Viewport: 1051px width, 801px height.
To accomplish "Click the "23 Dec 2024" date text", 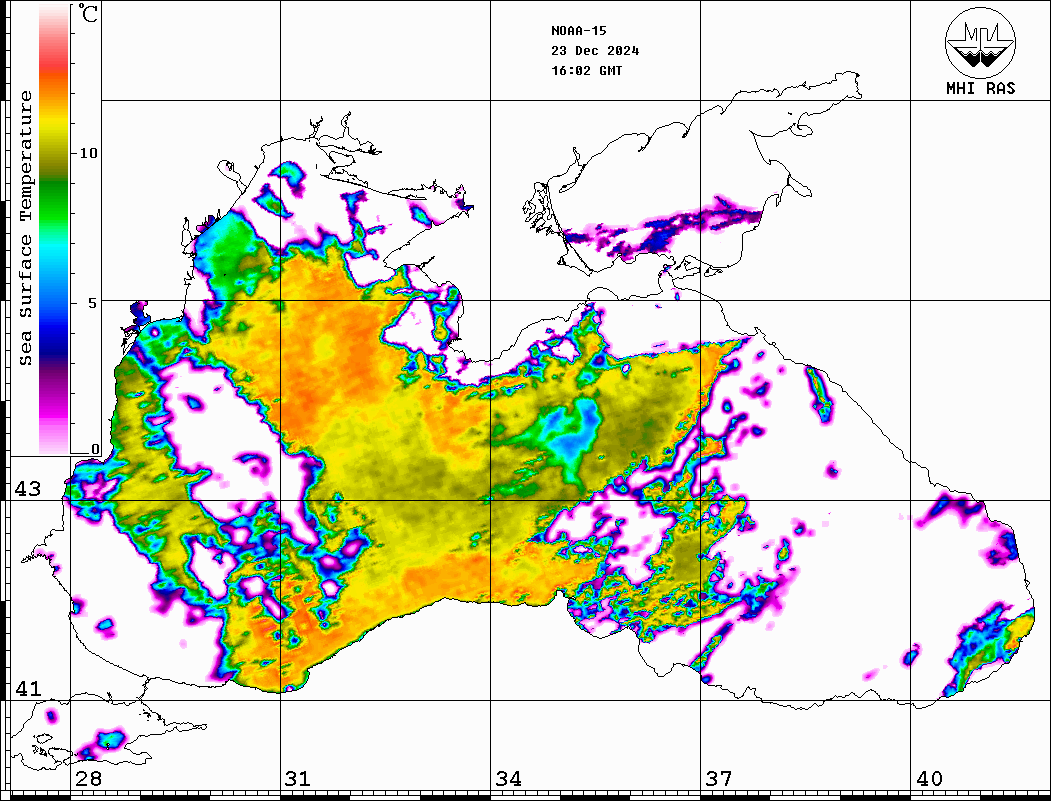I will click(595, 51).
